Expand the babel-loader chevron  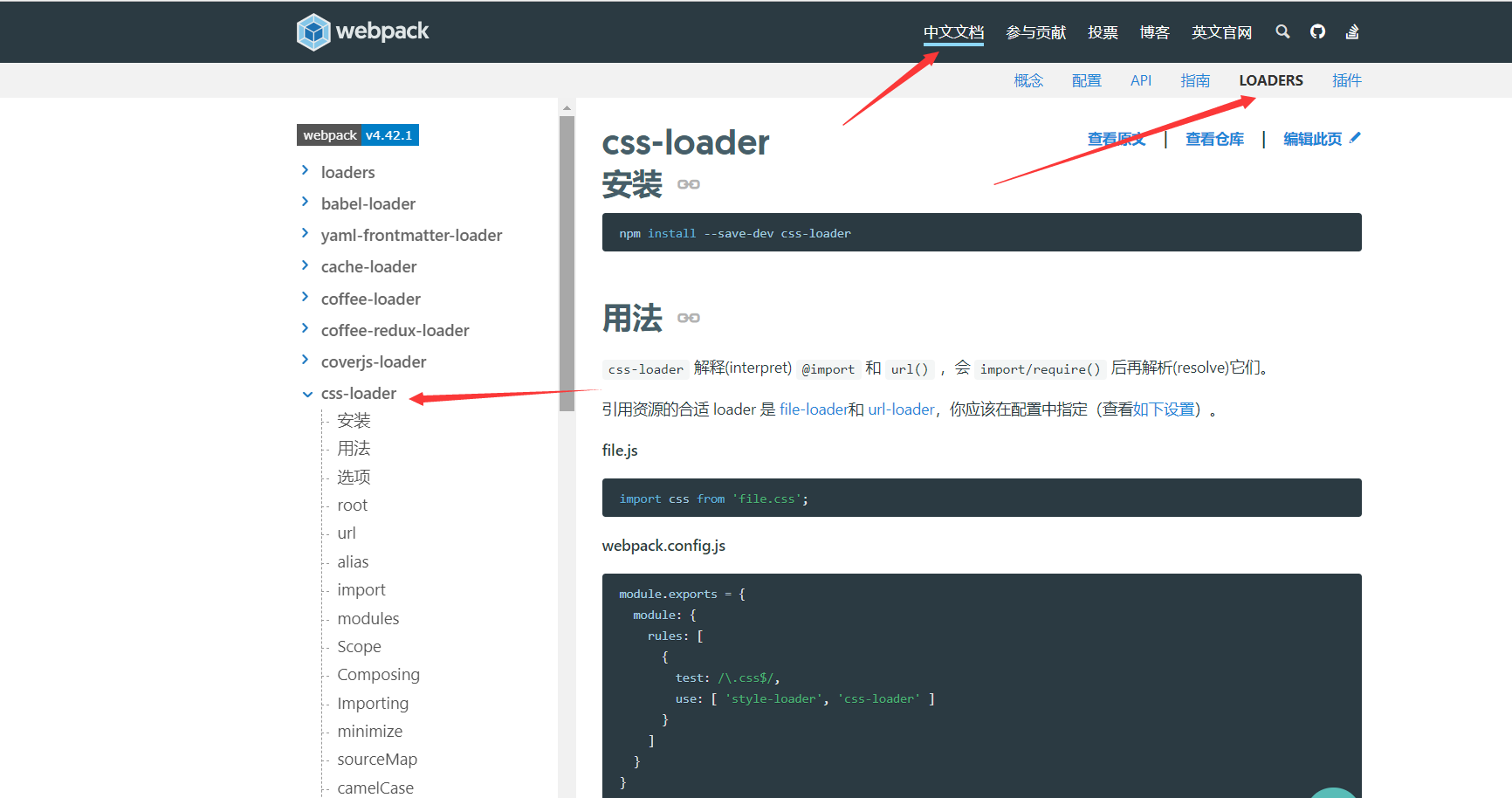coord(305,202)
